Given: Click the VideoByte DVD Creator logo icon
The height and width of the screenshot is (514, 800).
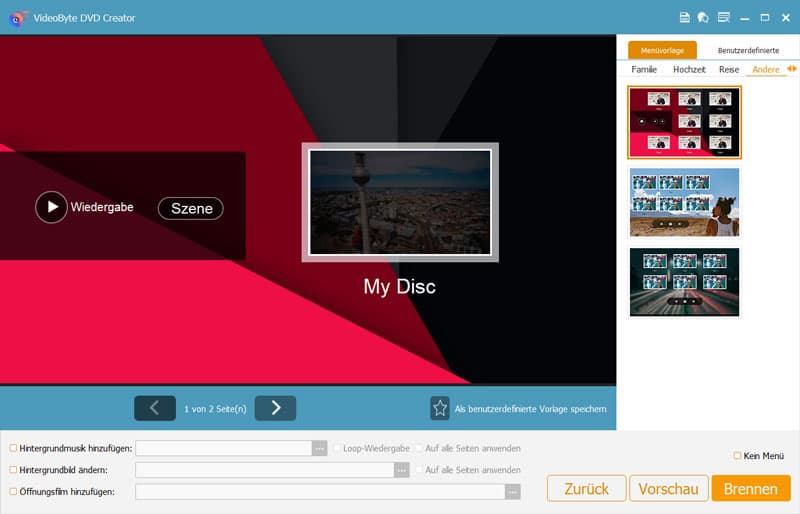Looking at the screenshot, I should click(x=17, y=18).
